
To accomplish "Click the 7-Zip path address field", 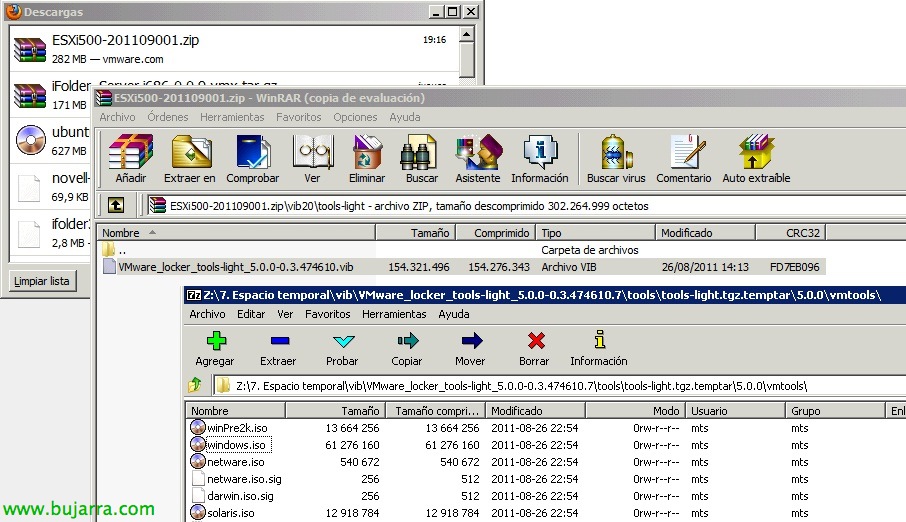I will (559, 386).
